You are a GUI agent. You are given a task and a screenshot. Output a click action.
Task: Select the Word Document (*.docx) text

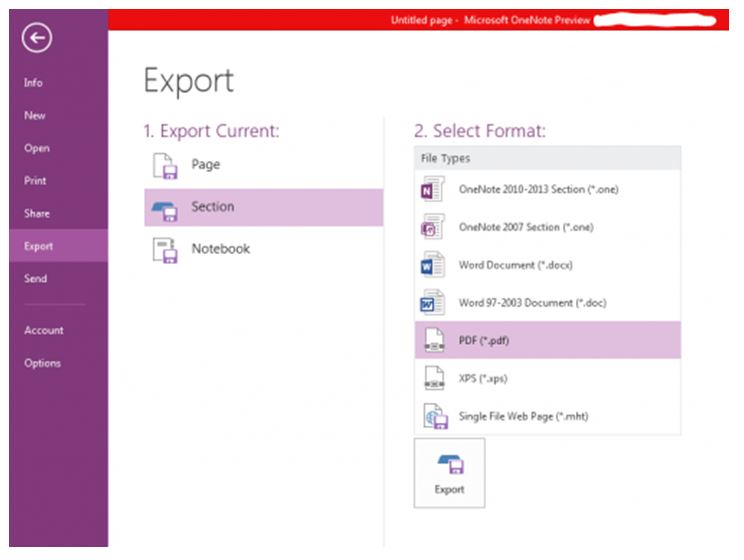coord(516,265)
